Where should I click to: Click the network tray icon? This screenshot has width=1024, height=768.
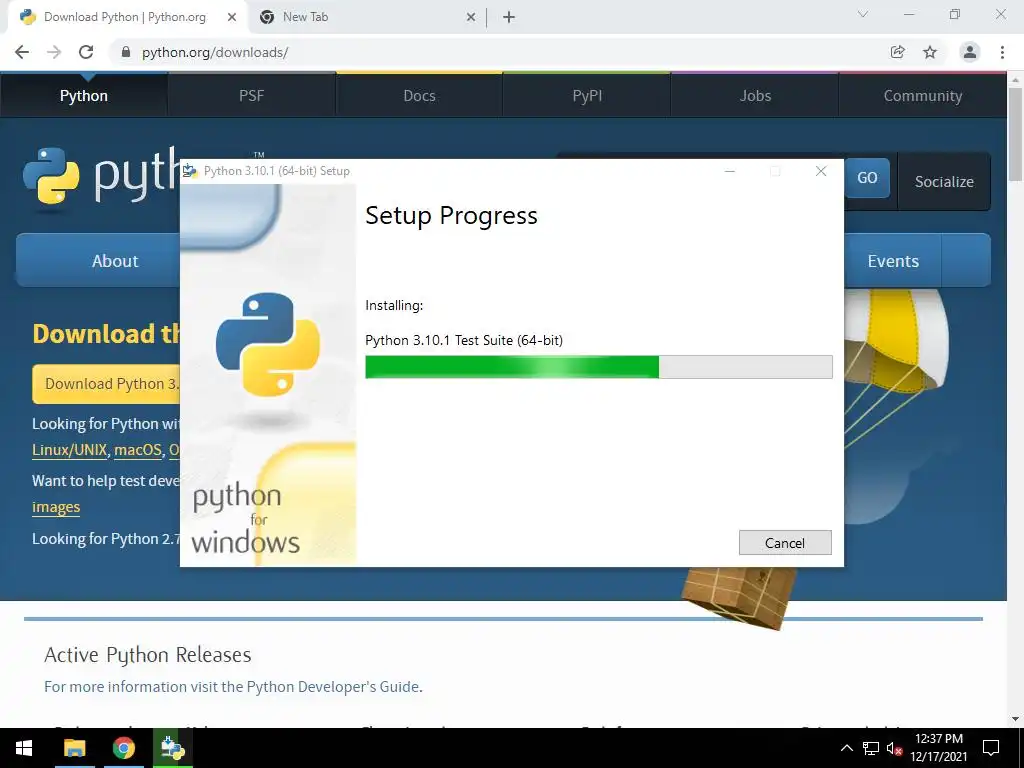[x=871, y=748]
